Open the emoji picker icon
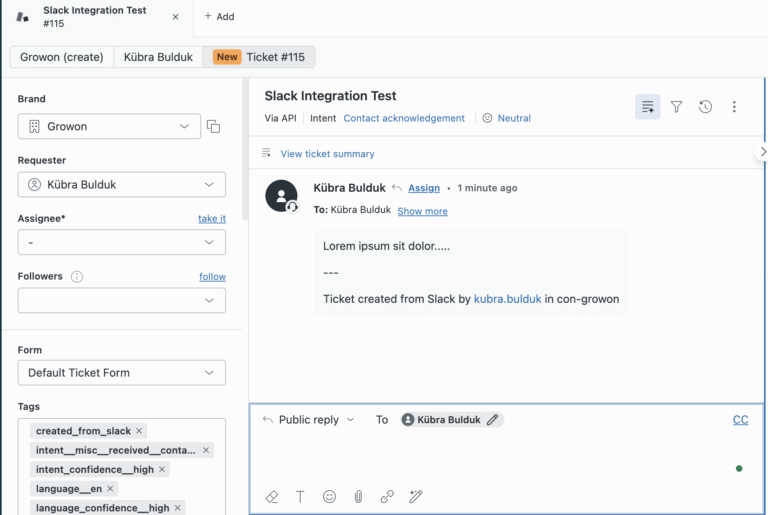 (329, 497)
